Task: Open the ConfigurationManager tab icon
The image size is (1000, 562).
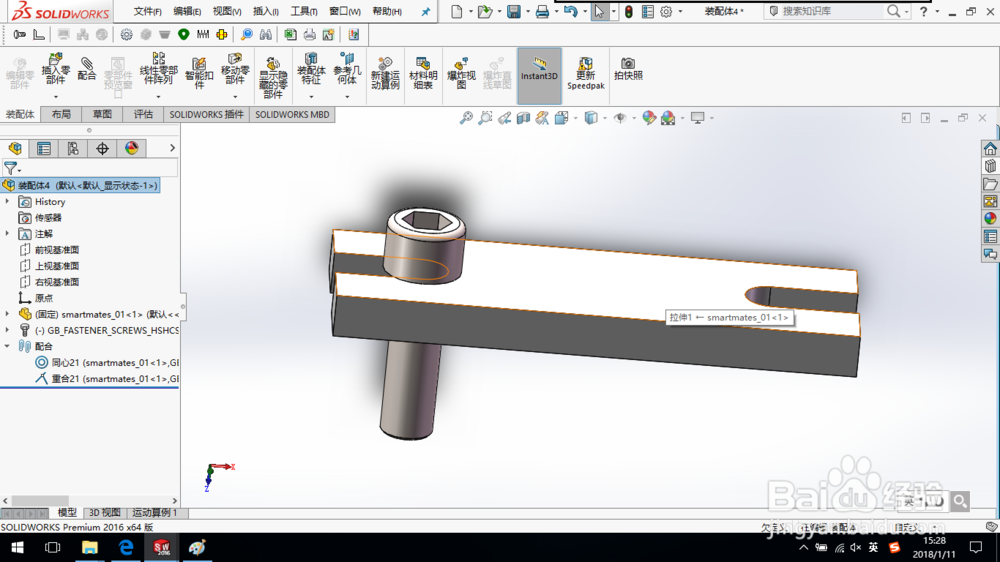Action: 73,149
